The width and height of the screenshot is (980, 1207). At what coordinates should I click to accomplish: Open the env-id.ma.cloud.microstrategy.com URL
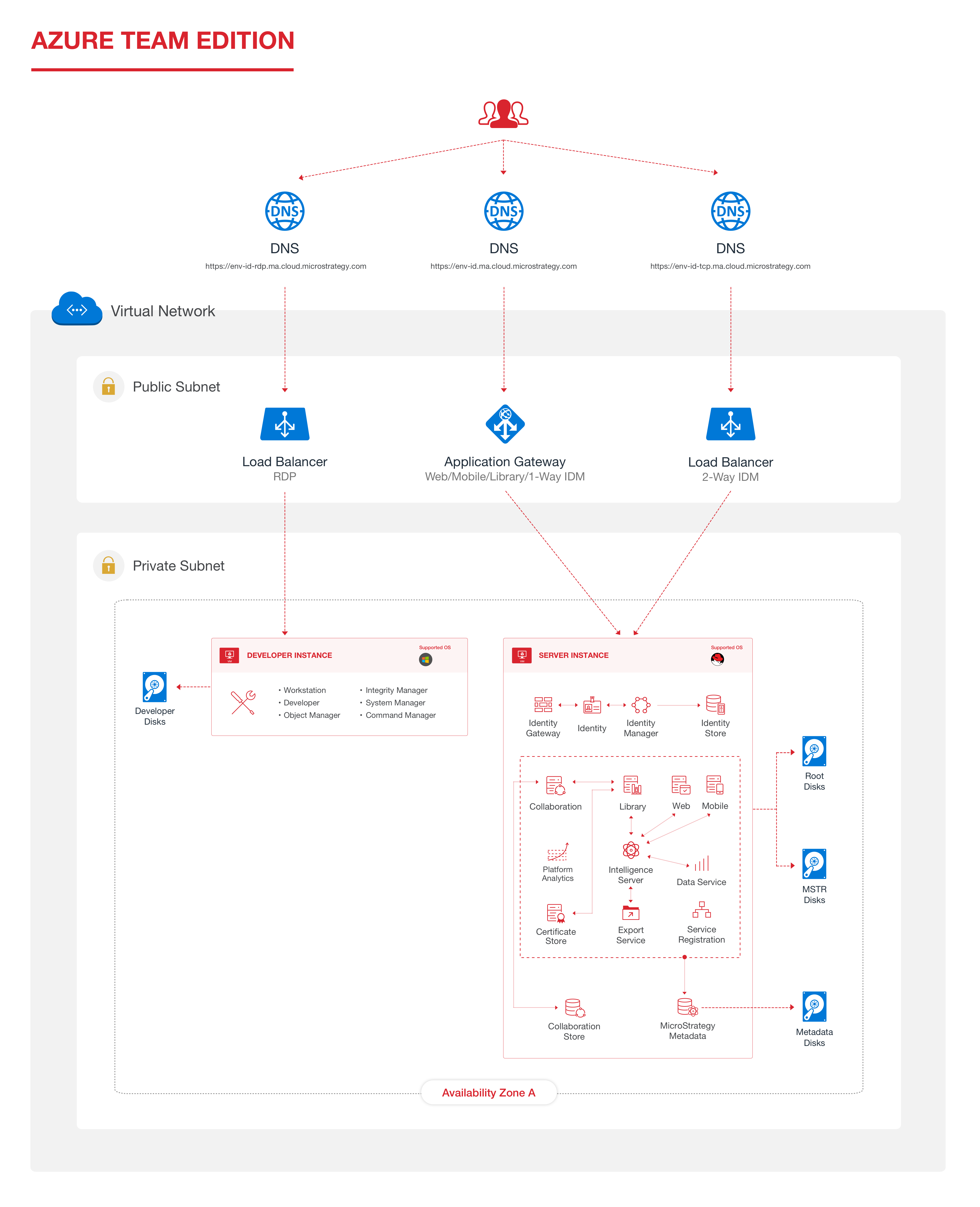(503, 267)
